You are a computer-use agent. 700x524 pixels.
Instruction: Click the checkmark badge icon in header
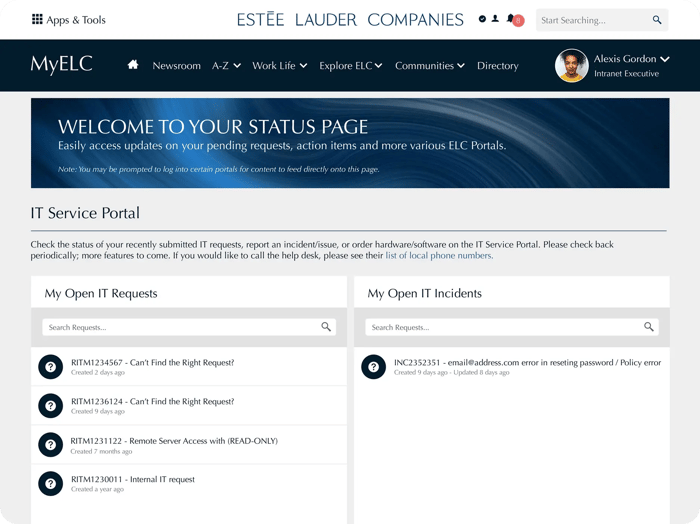pyautogui.click(x=482, y=19)
